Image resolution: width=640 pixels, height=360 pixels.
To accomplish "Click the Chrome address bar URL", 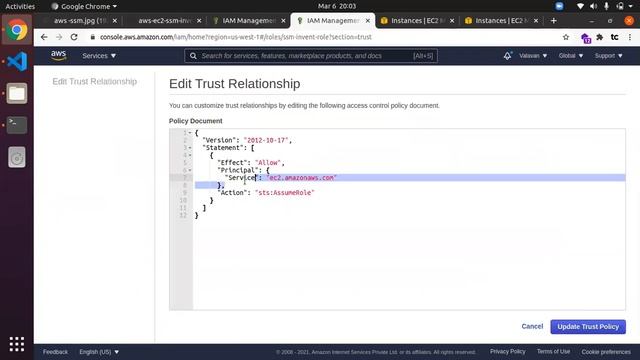I will pyautogui.click(x=236, y=37).
